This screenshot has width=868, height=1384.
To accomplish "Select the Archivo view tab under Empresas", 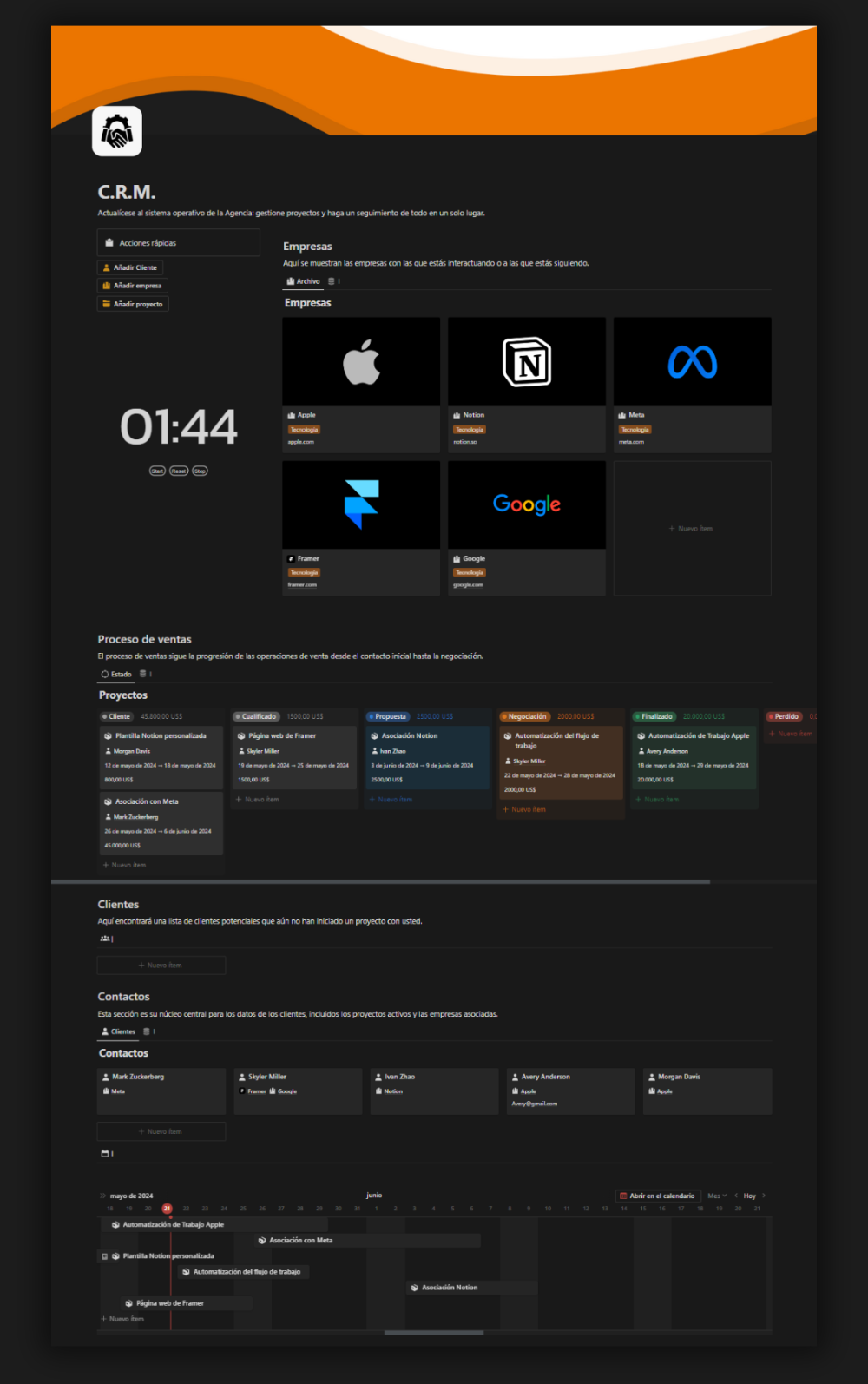I will [304, 281].
